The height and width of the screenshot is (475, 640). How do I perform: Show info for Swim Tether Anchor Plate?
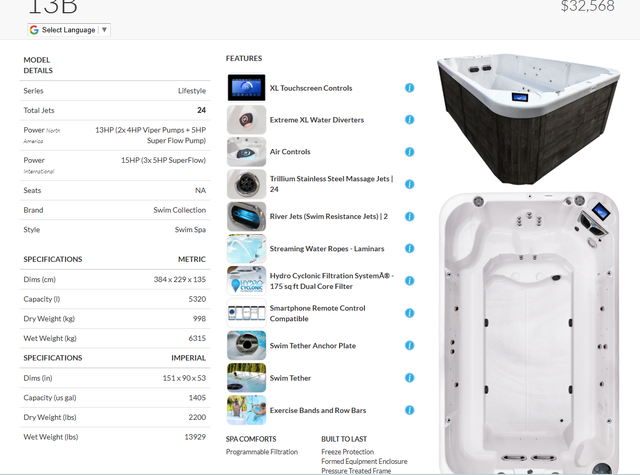coord(409,346)
